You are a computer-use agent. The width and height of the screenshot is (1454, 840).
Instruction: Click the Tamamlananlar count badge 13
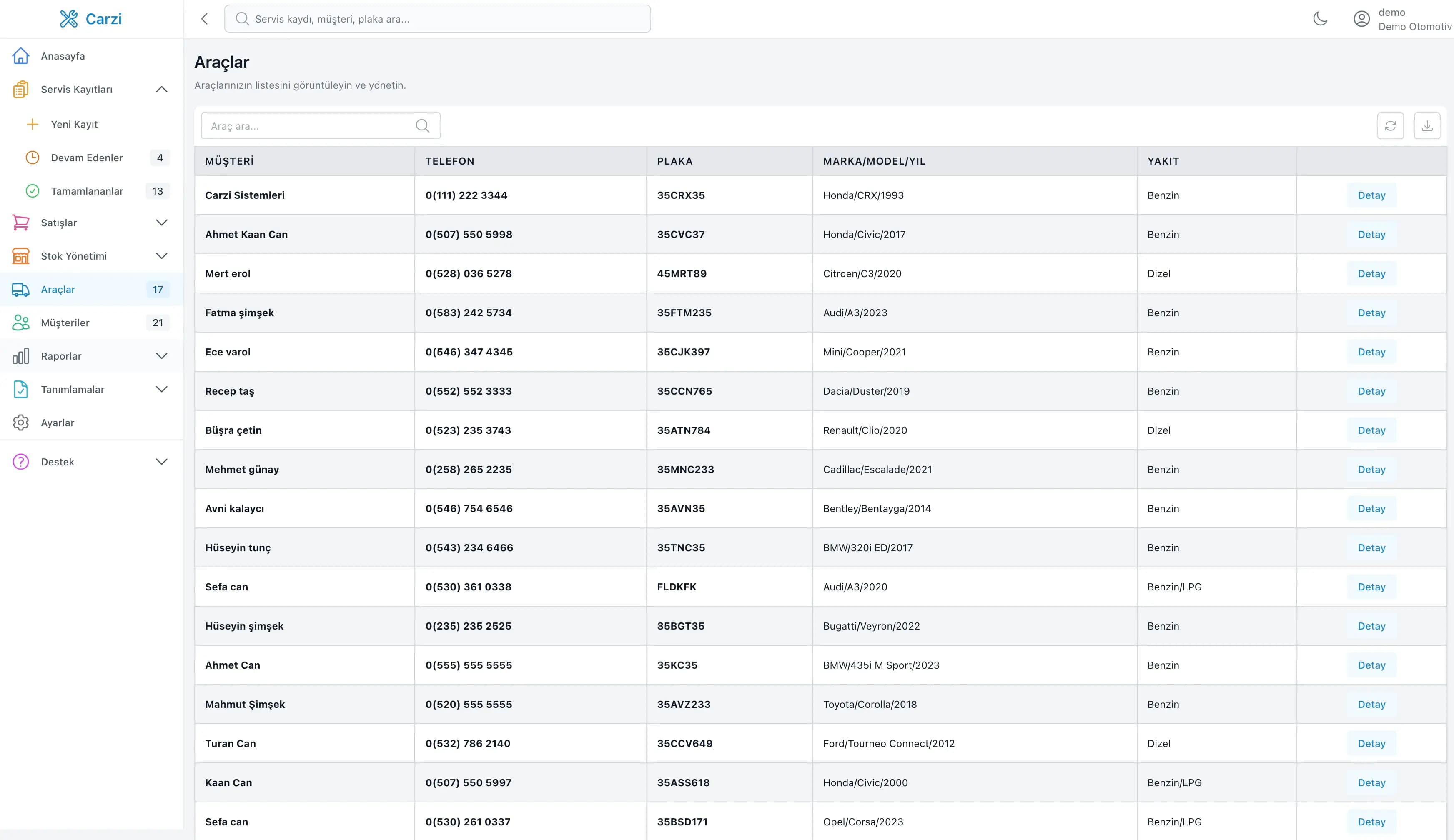[x=158, y=191]
